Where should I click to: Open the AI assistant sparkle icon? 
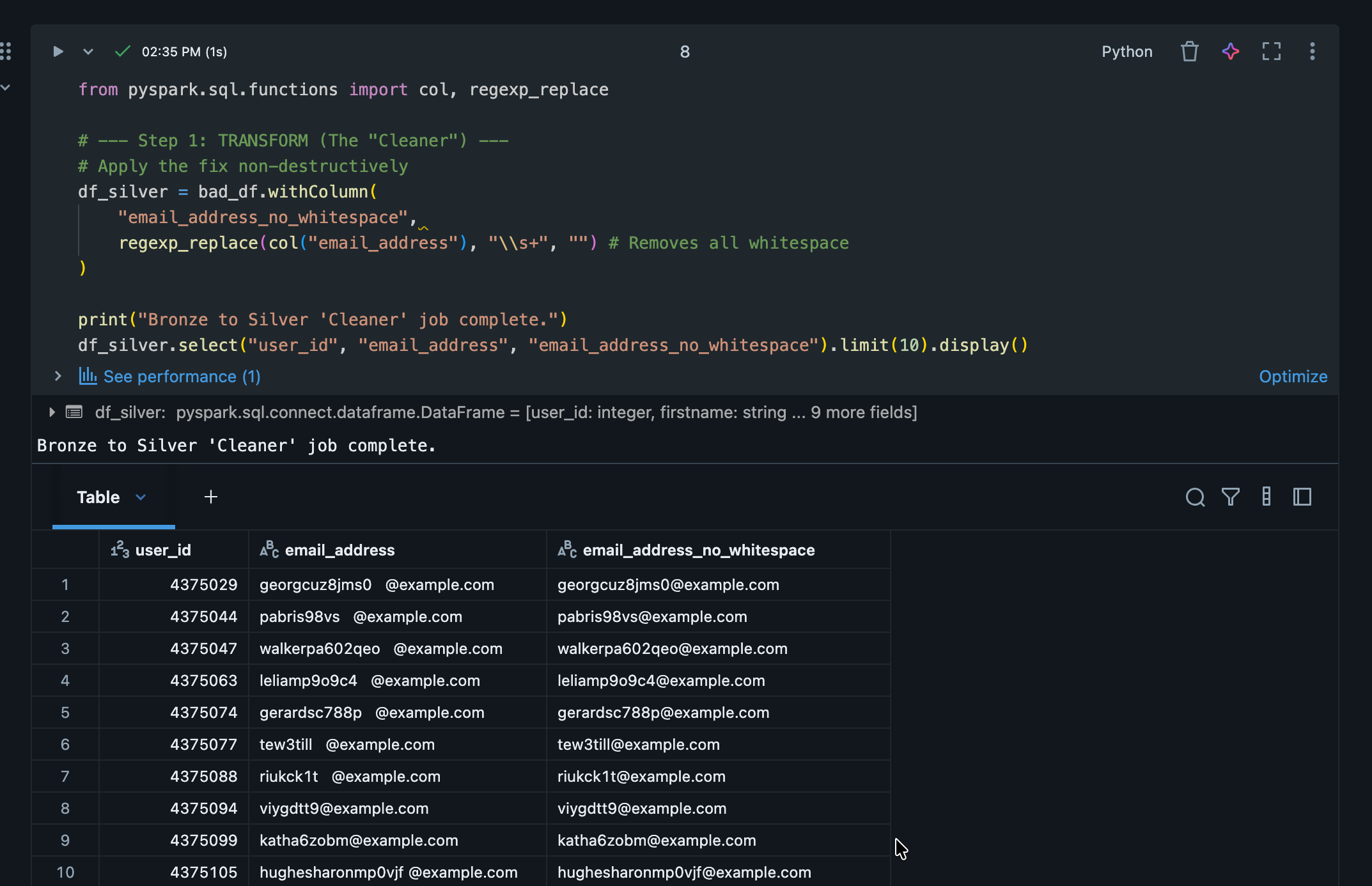point(1230,51)
